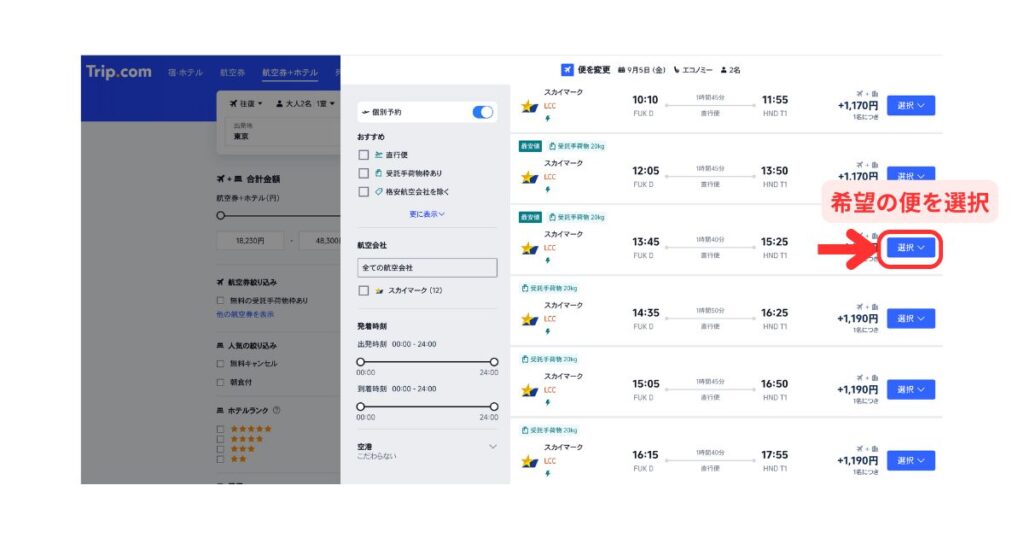Check the 直行便 checkbox

(x=364, y=155)
